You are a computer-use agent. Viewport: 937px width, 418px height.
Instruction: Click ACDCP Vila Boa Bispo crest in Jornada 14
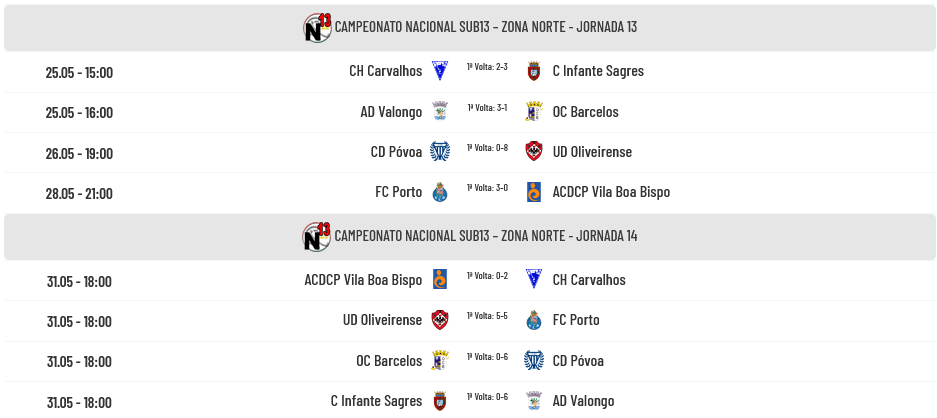pyautogui.click(x=440, y=279)
